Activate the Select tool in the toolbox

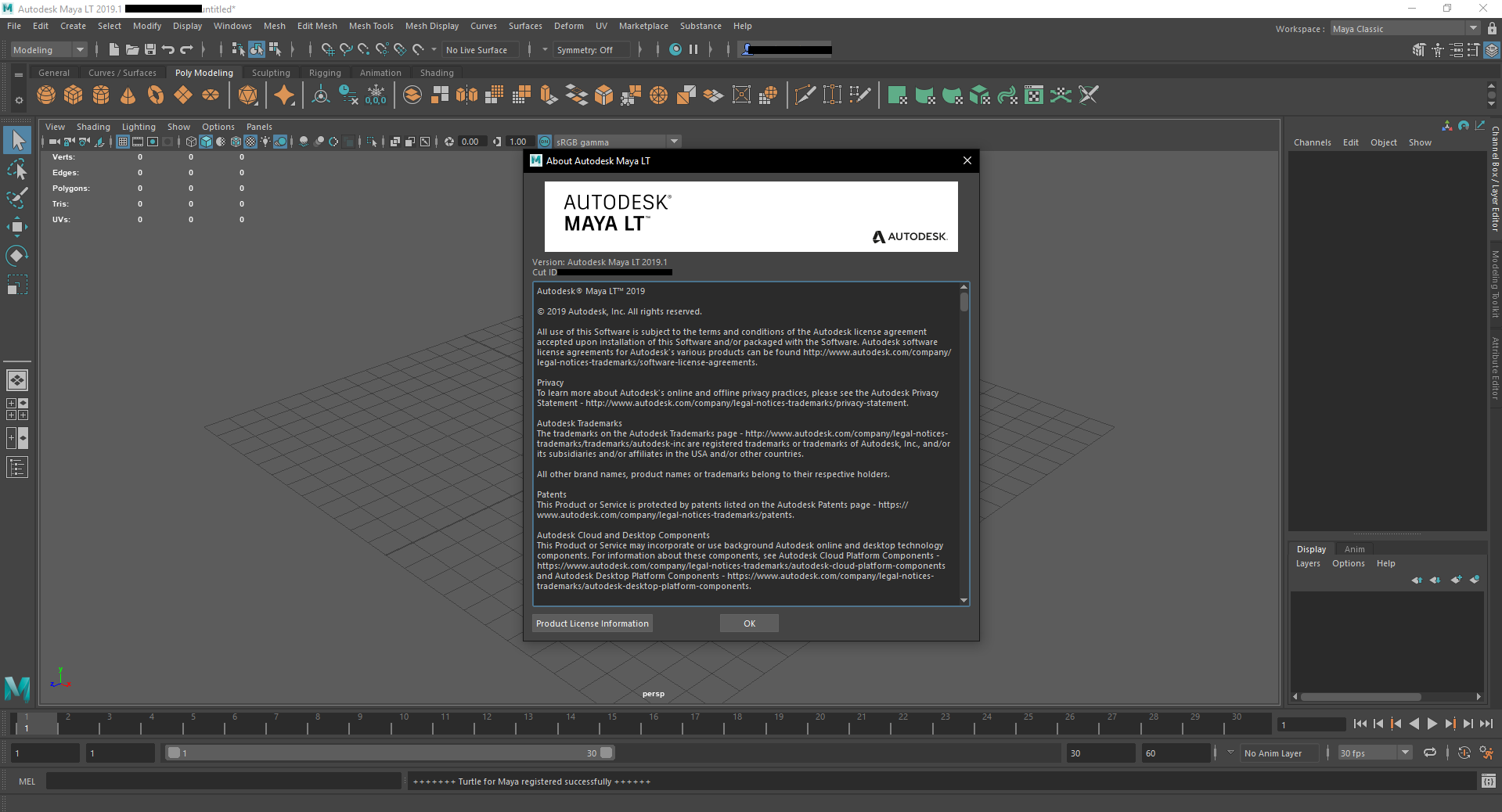click(x=17, y=140)
